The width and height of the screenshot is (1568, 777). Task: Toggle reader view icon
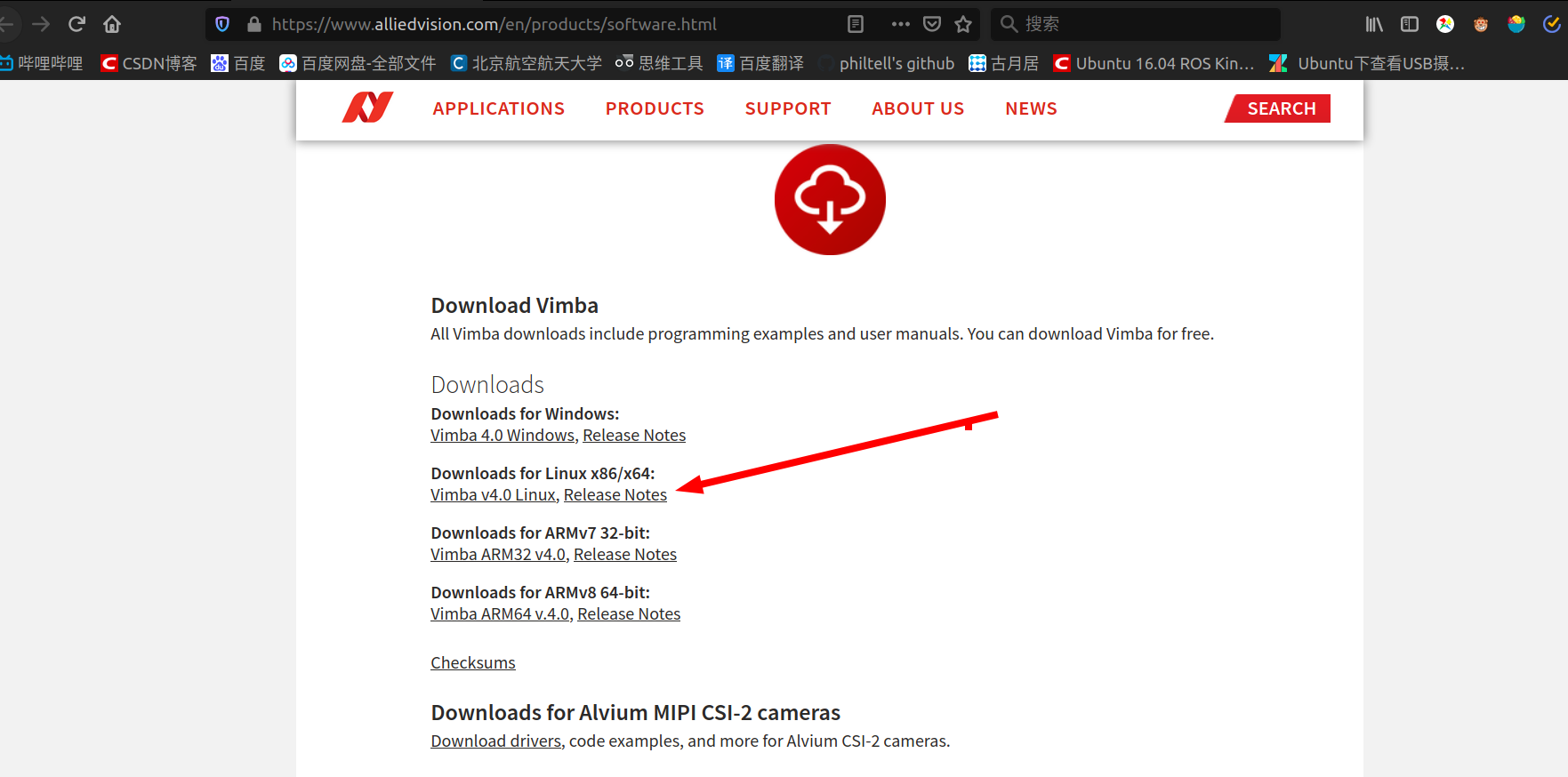click(x=856, y=24)
